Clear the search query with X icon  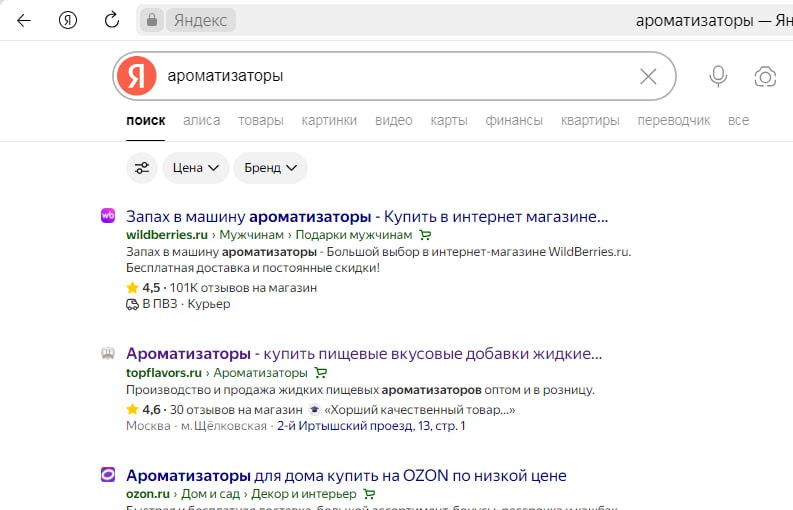(x=648, y=77)
